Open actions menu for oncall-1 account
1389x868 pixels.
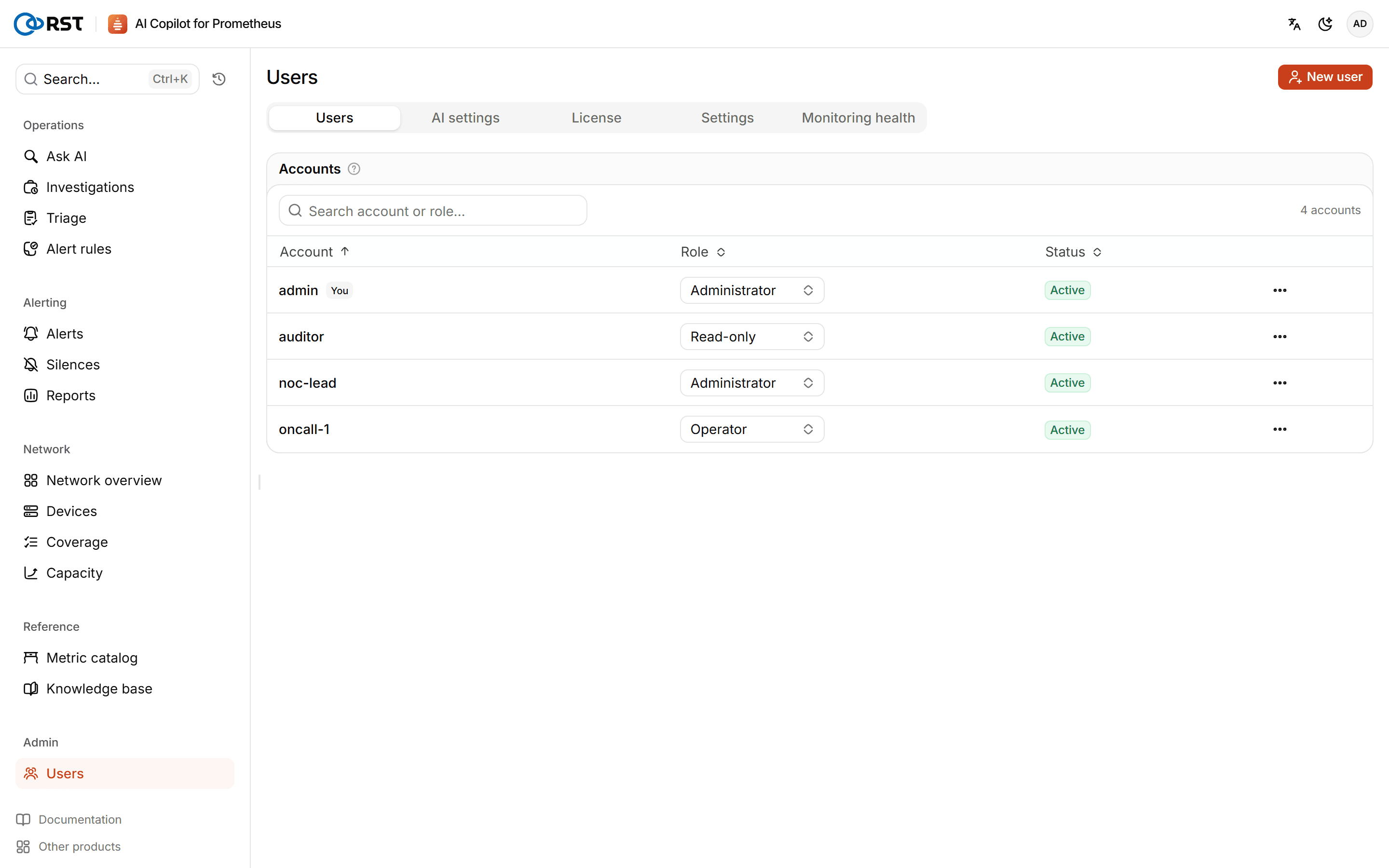(1280, 429)
